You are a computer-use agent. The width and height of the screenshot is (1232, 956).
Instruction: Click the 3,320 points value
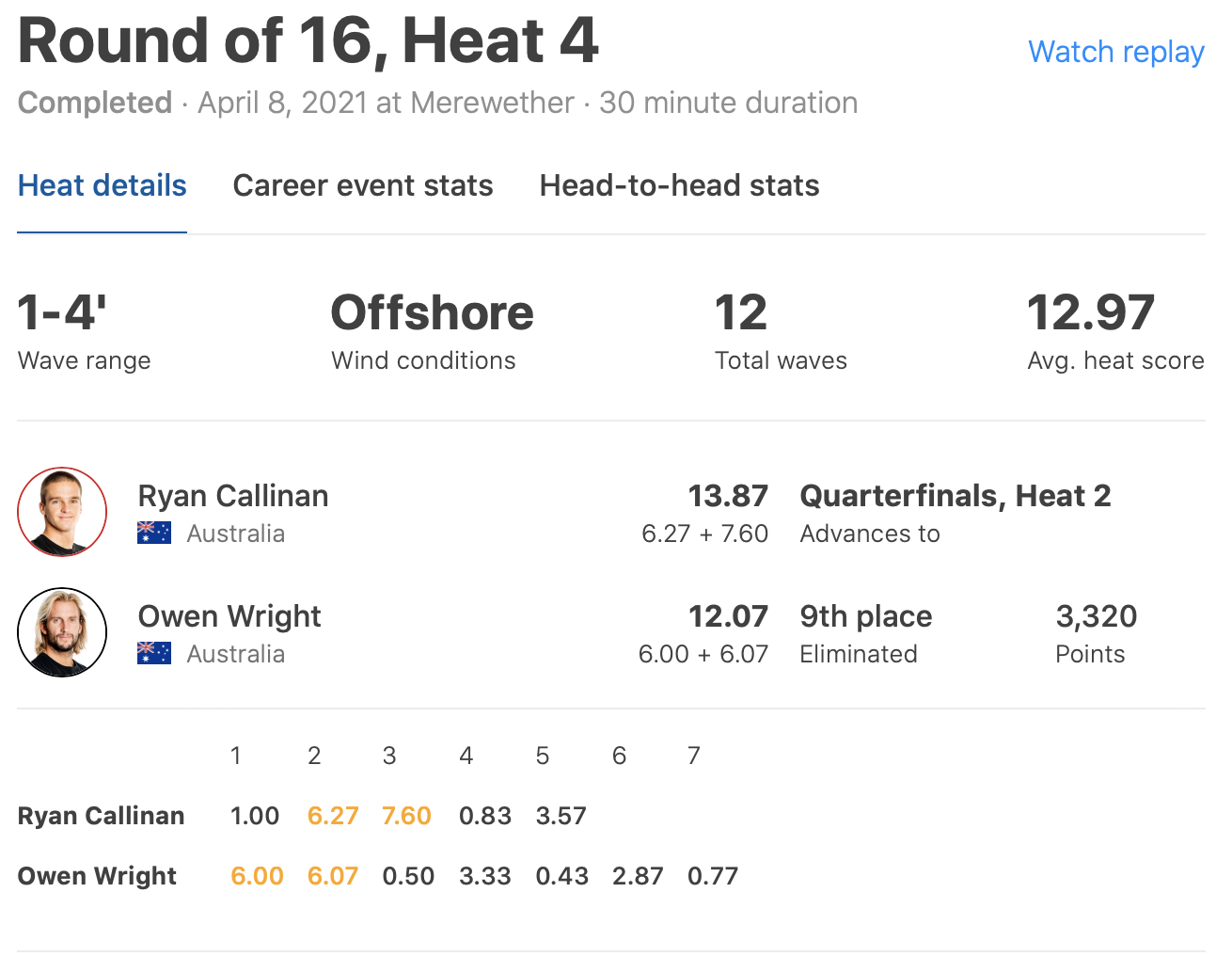(1096, 616)
